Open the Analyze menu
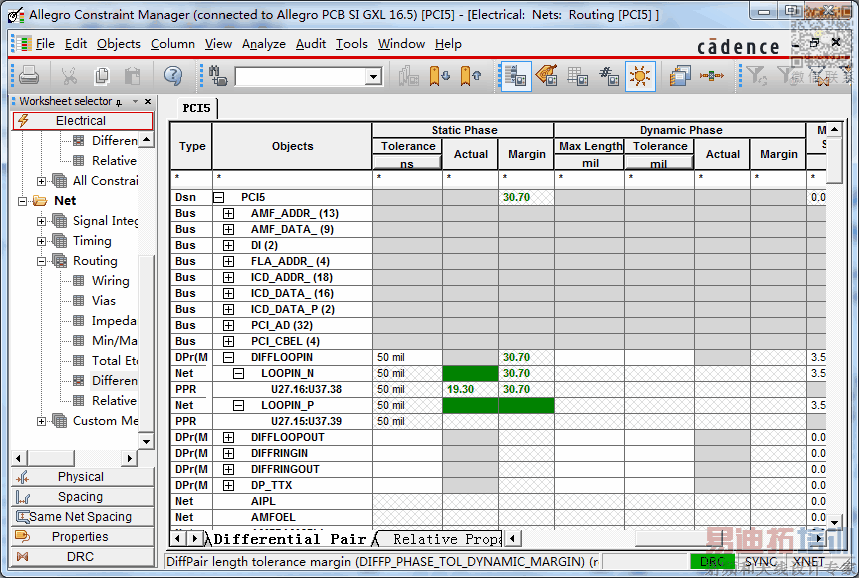859x578 pixels. (264, 44)
